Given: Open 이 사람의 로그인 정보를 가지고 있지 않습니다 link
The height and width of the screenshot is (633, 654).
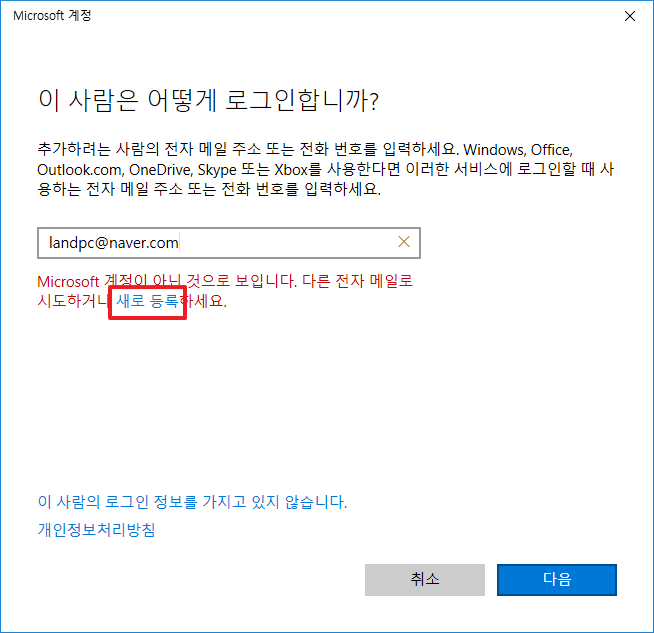Looking at the screenshot, I should pyautogui.click(x=192, y=502).
